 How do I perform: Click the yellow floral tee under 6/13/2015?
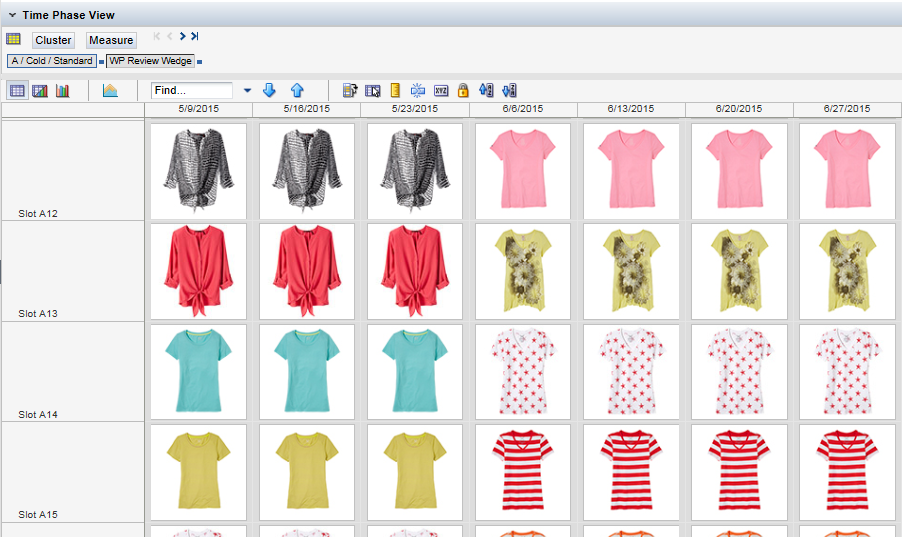[x=631, y=272]
